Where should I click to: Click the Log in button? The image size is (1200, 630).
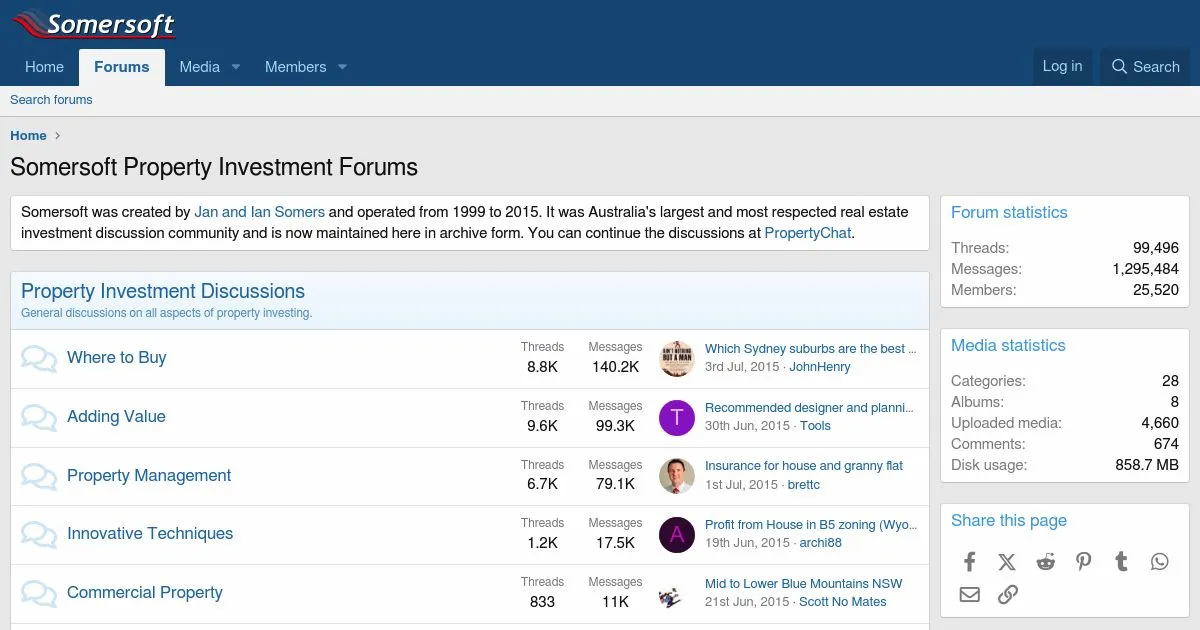[x=1062, y=66]
